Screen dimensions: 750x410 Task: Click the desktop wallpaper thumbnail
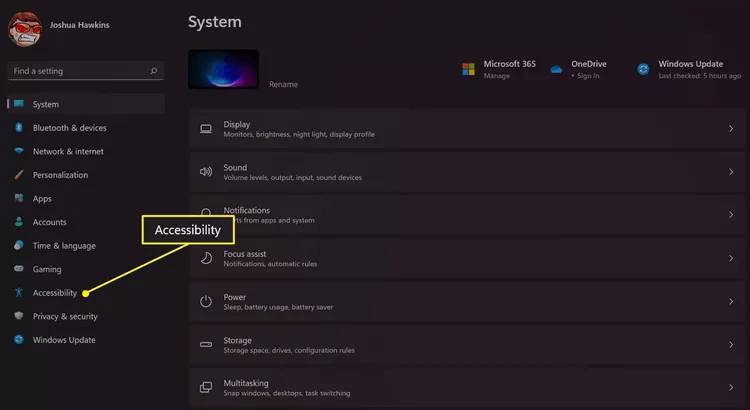[x=223, y=69]
